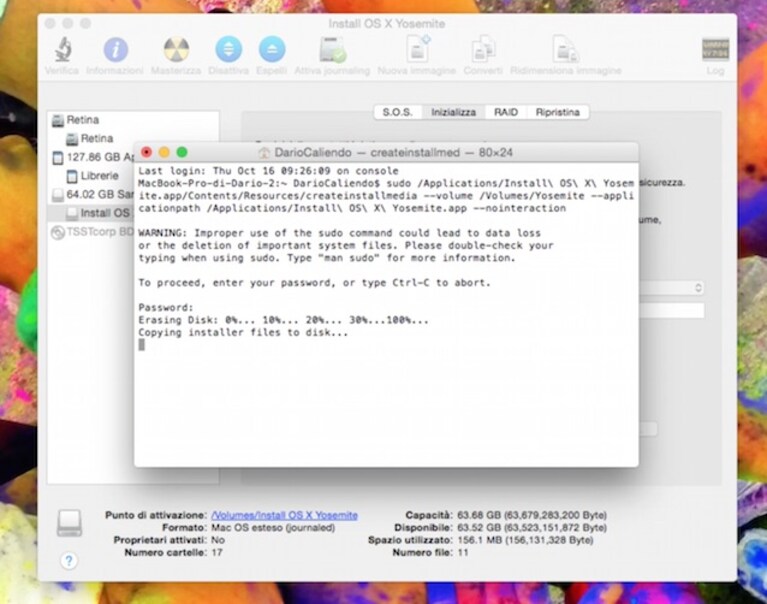
Task: Open the Informazioni info icon
Action: tap(115, 49)
